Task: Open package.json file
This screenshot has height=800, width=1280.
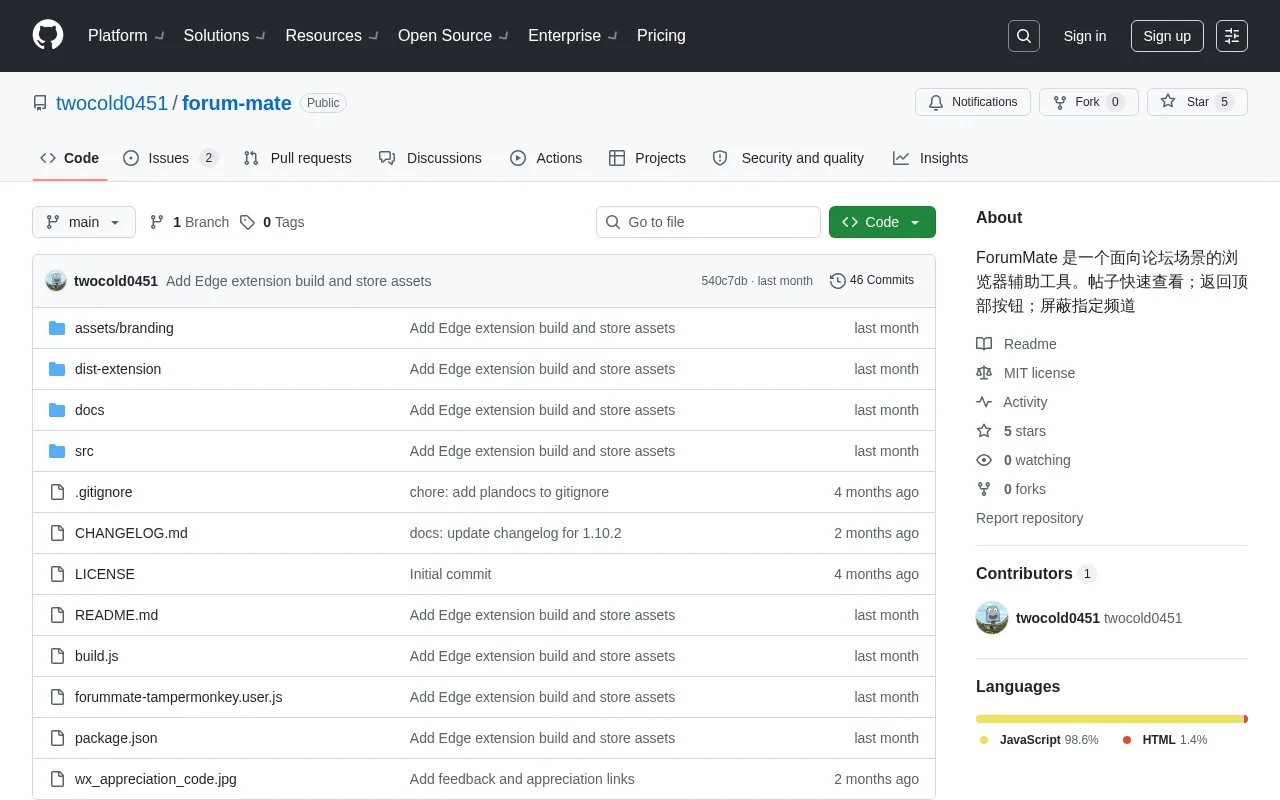Action: click(116, 738)
